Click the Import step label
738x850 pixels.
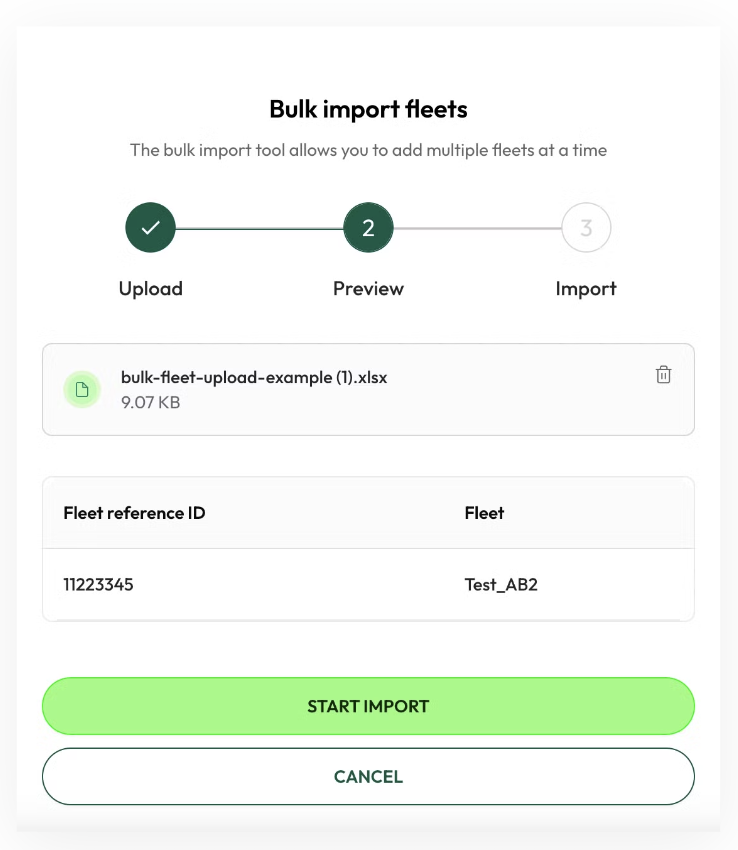pyautogui.click(x=586, y=289)
